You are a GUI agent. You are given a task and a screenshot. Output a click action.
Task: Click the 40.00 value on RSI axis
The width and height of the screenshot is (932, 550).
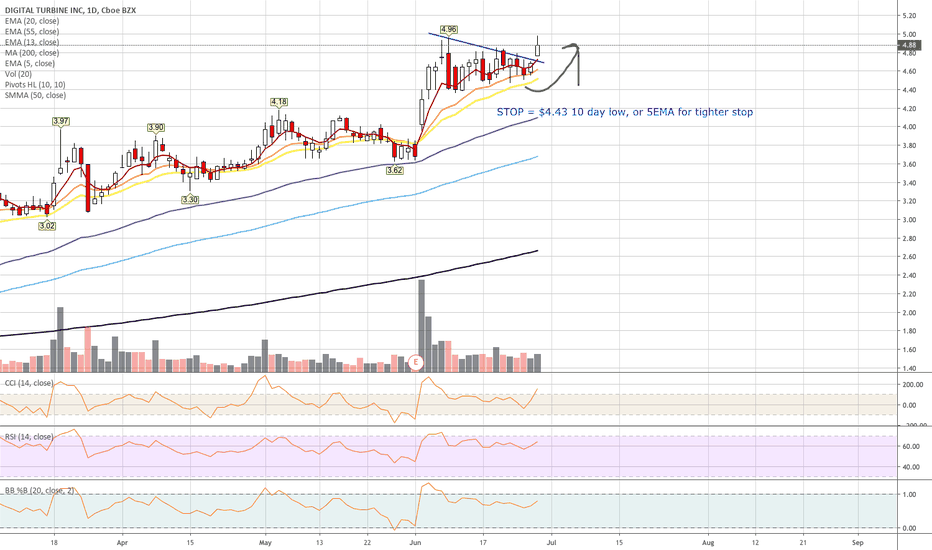(911, 467)
